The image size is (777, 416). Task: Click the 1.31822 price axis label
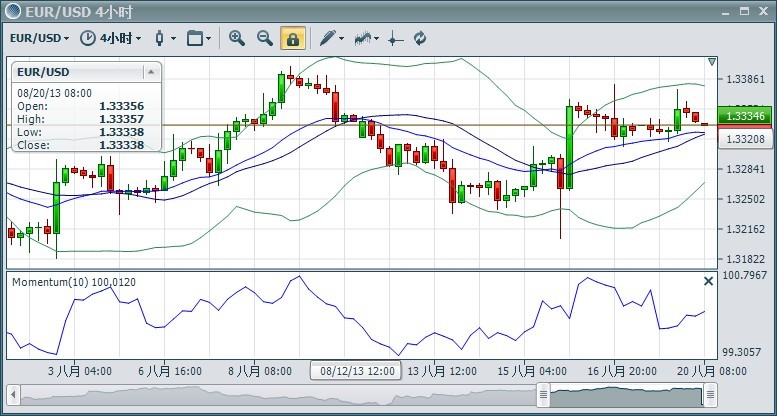point(745,259)
